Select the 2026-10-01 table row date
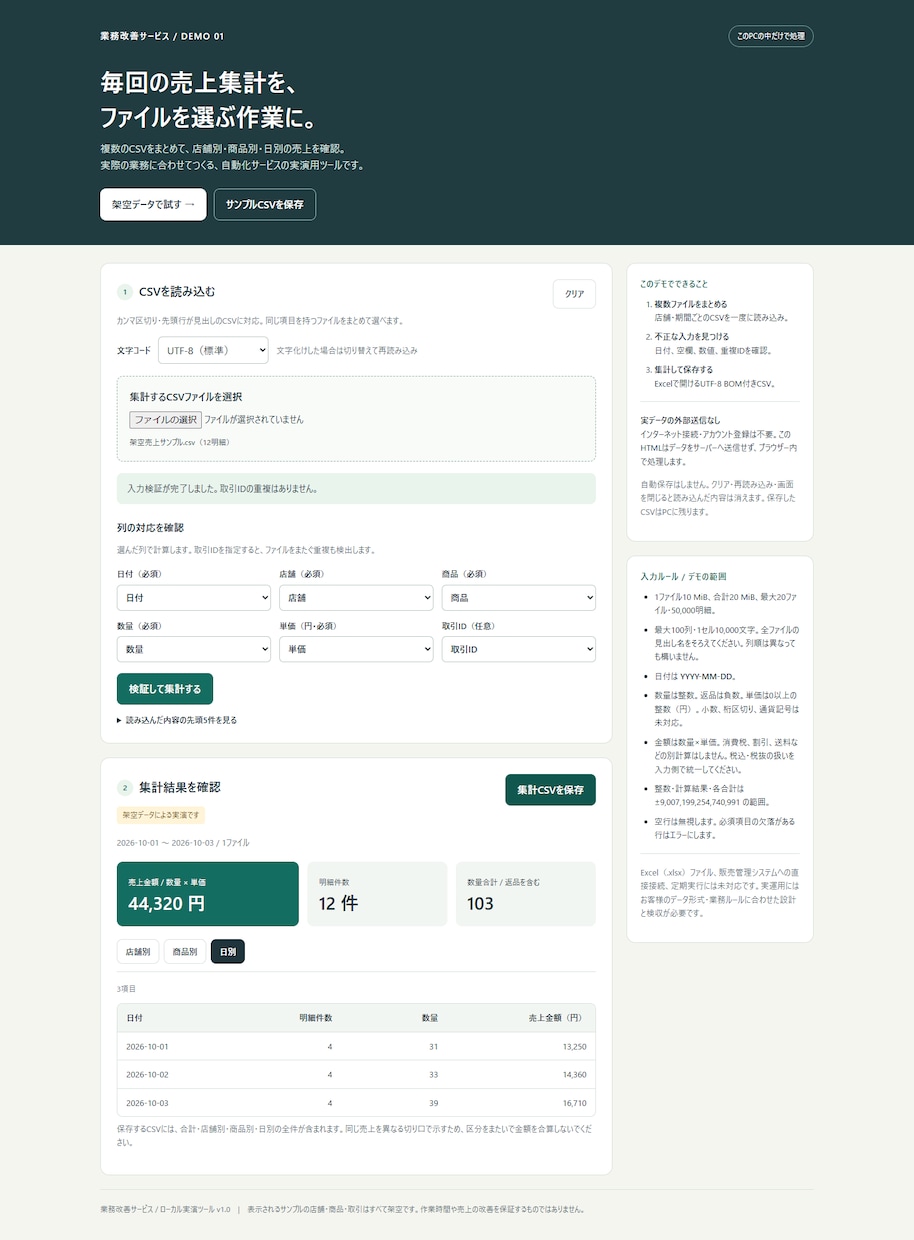914x1240 pixels. coord(147,1046)
